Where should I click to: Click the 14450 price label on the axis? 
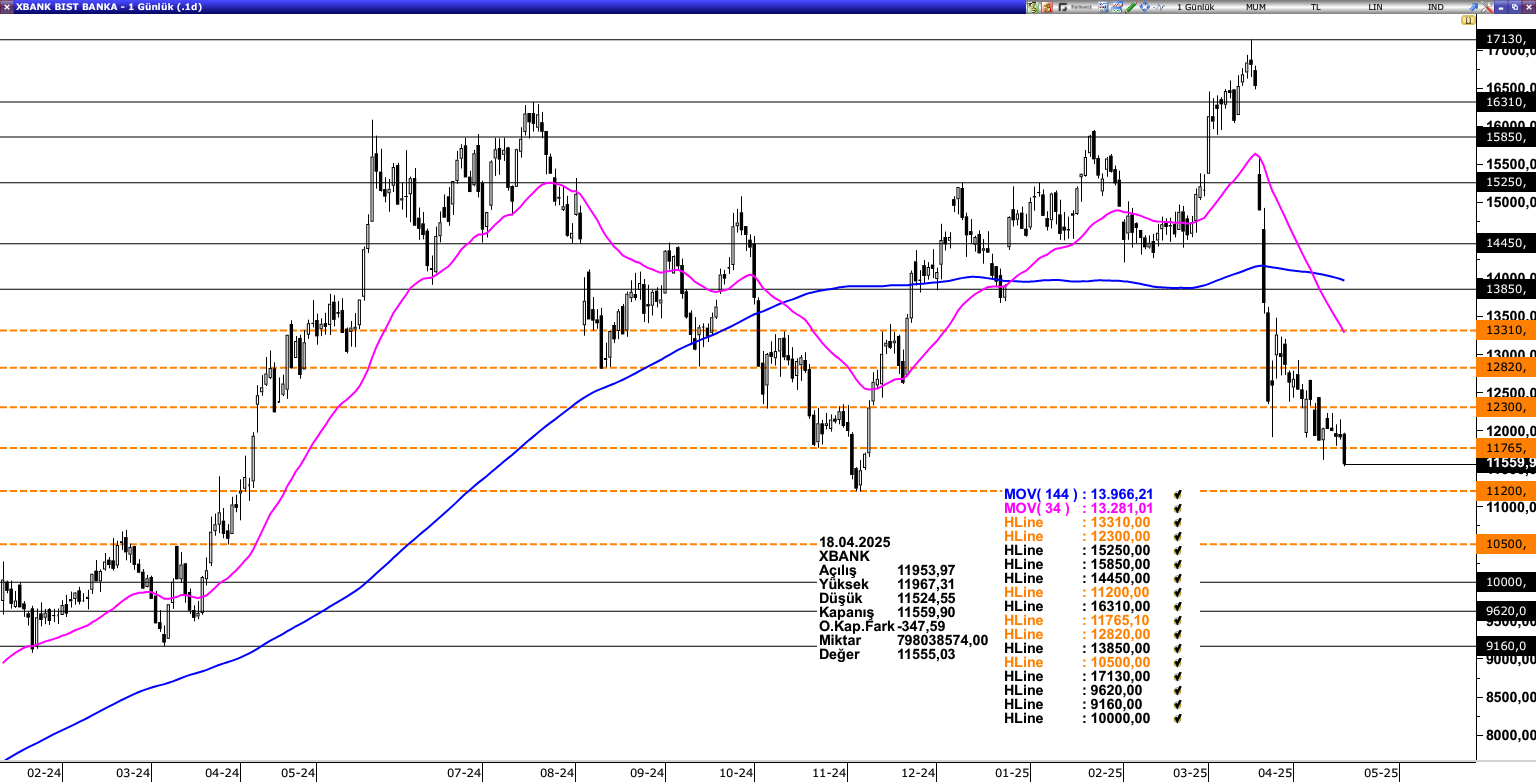(x=1505, y=243)
